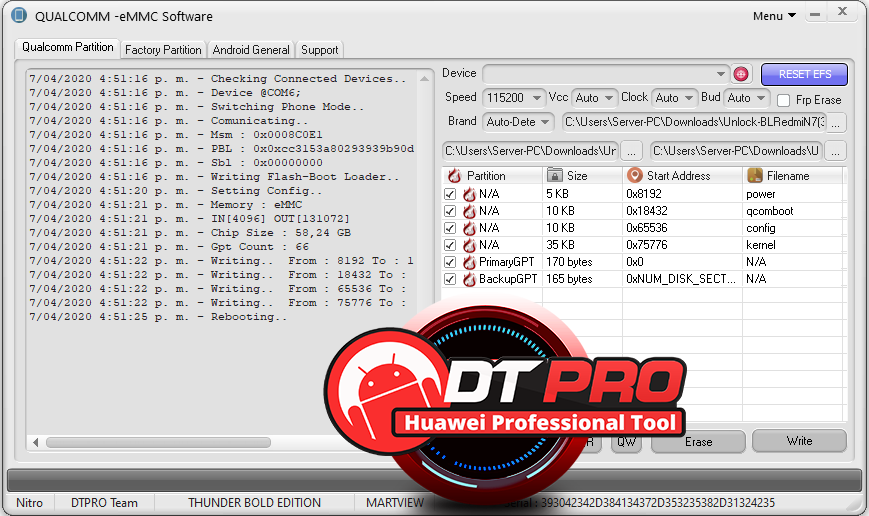Click the log scroll up arrow
The width and height of the screenshot is (869, 516).
[425, 79]
